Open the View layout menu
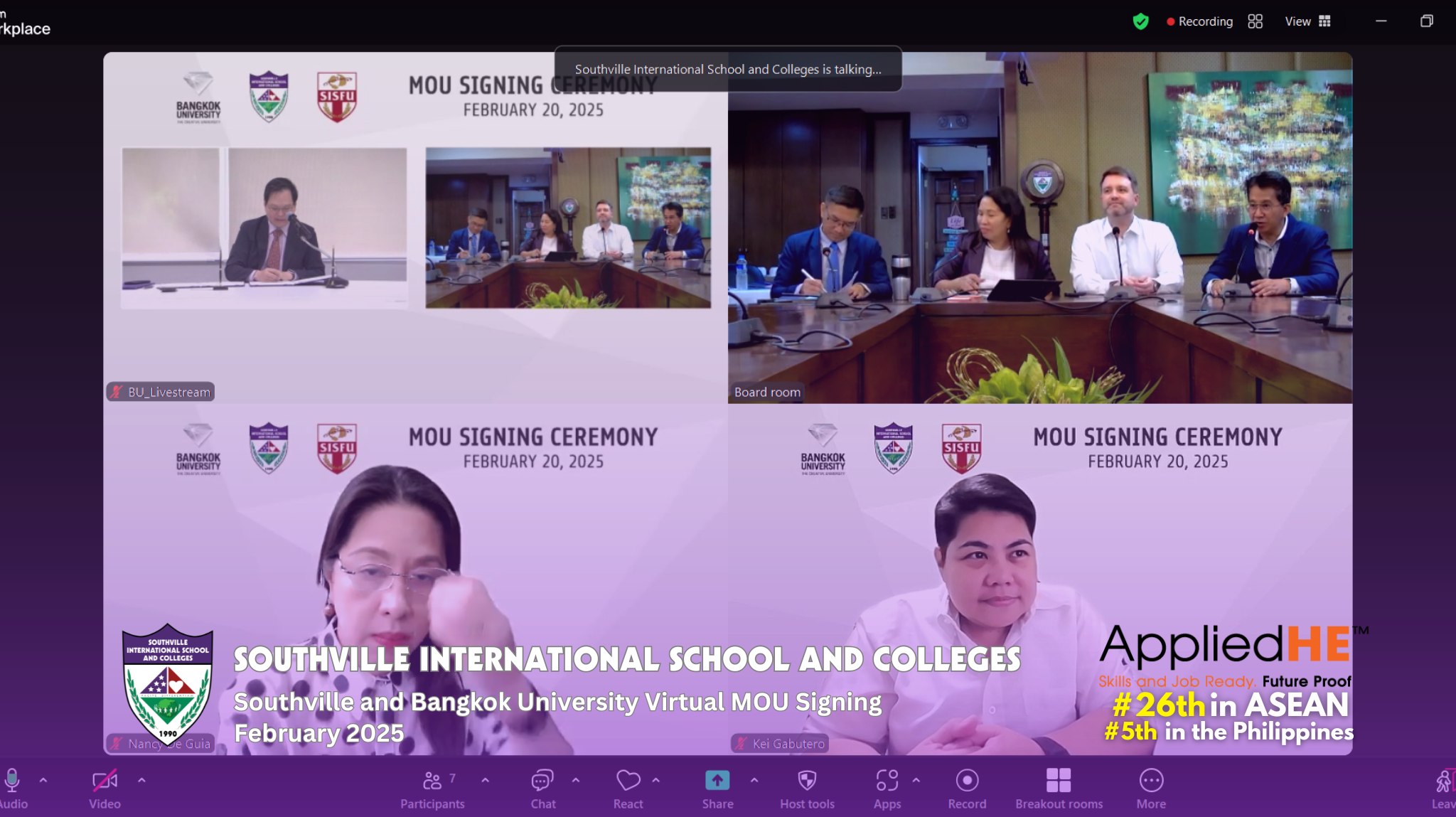Screen dimensions: 1456x817 tap(1307, 21)
